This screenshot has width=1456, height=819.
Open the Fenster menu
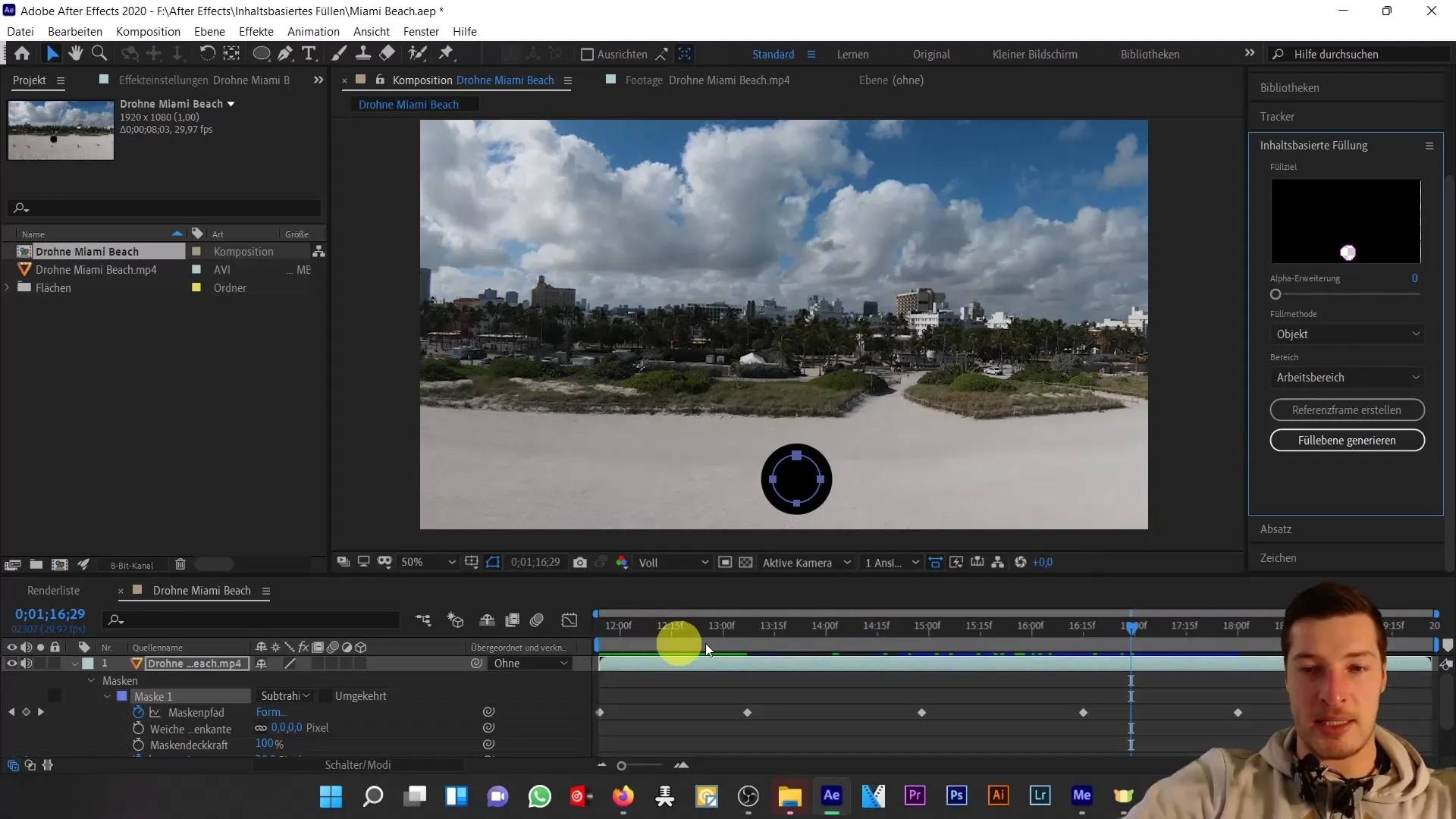click(x=421, y=32)
